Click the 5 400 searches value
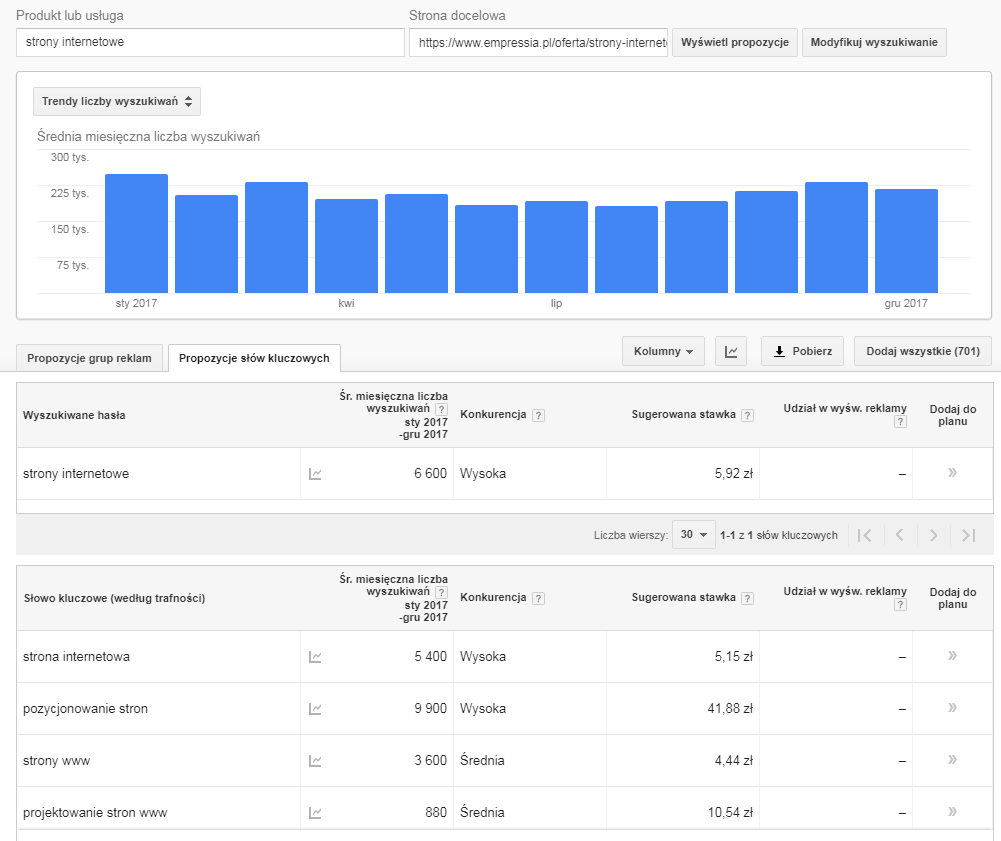Viewport: 1001px width, 841px height. [x=430, y=657]
